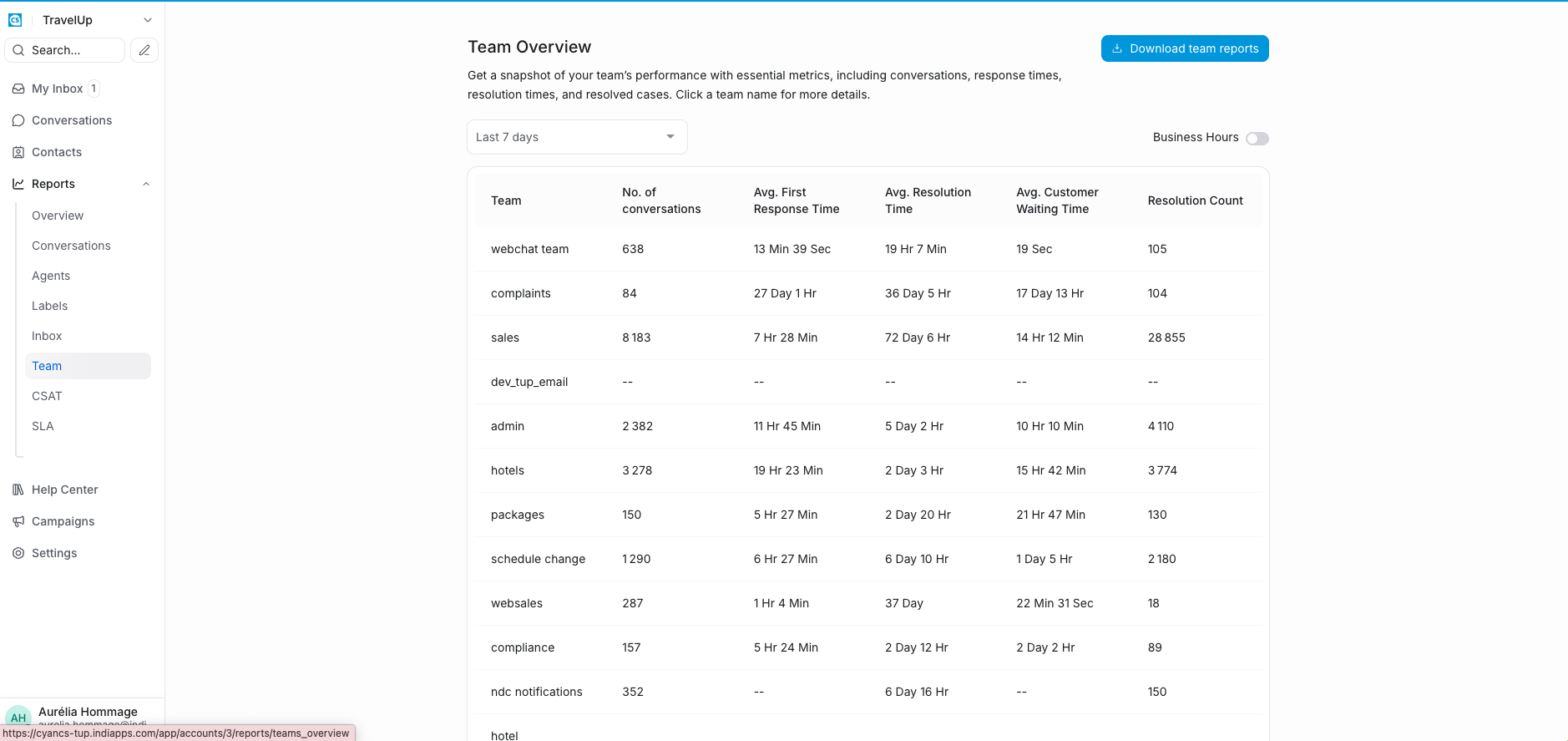Open the Agents reports page

[x=51, y=276]
